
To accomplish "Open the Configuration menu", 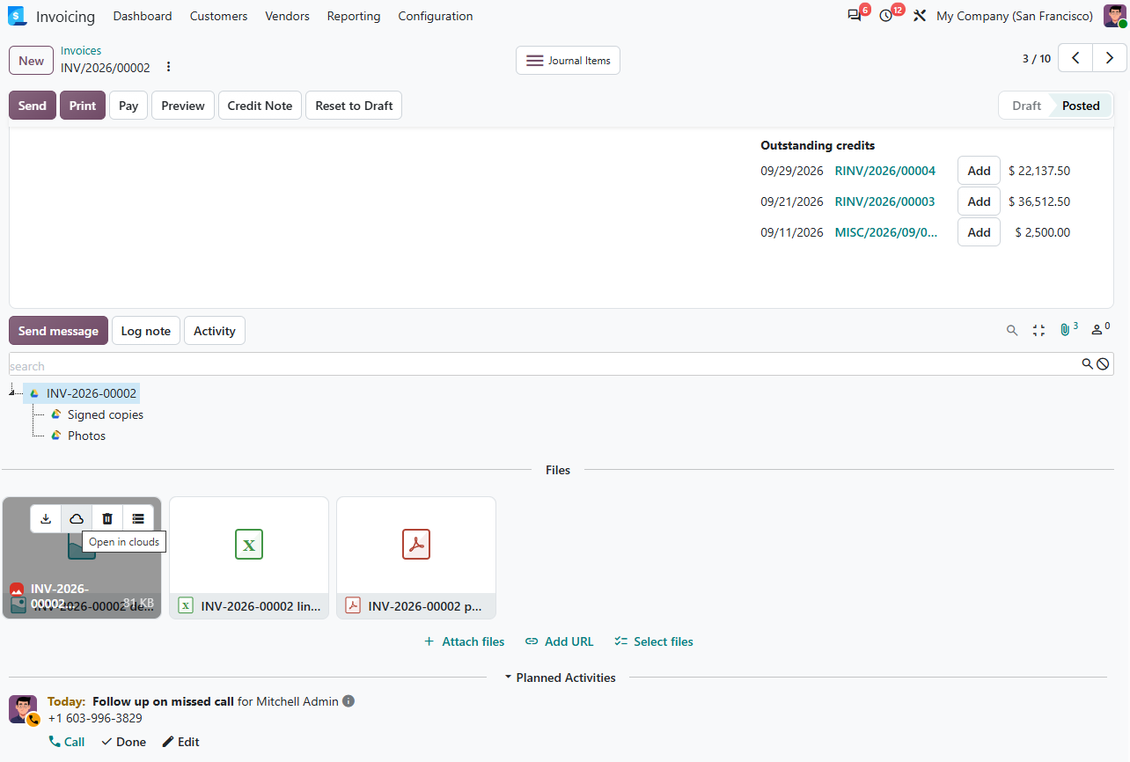I will [x=435, y=16].
